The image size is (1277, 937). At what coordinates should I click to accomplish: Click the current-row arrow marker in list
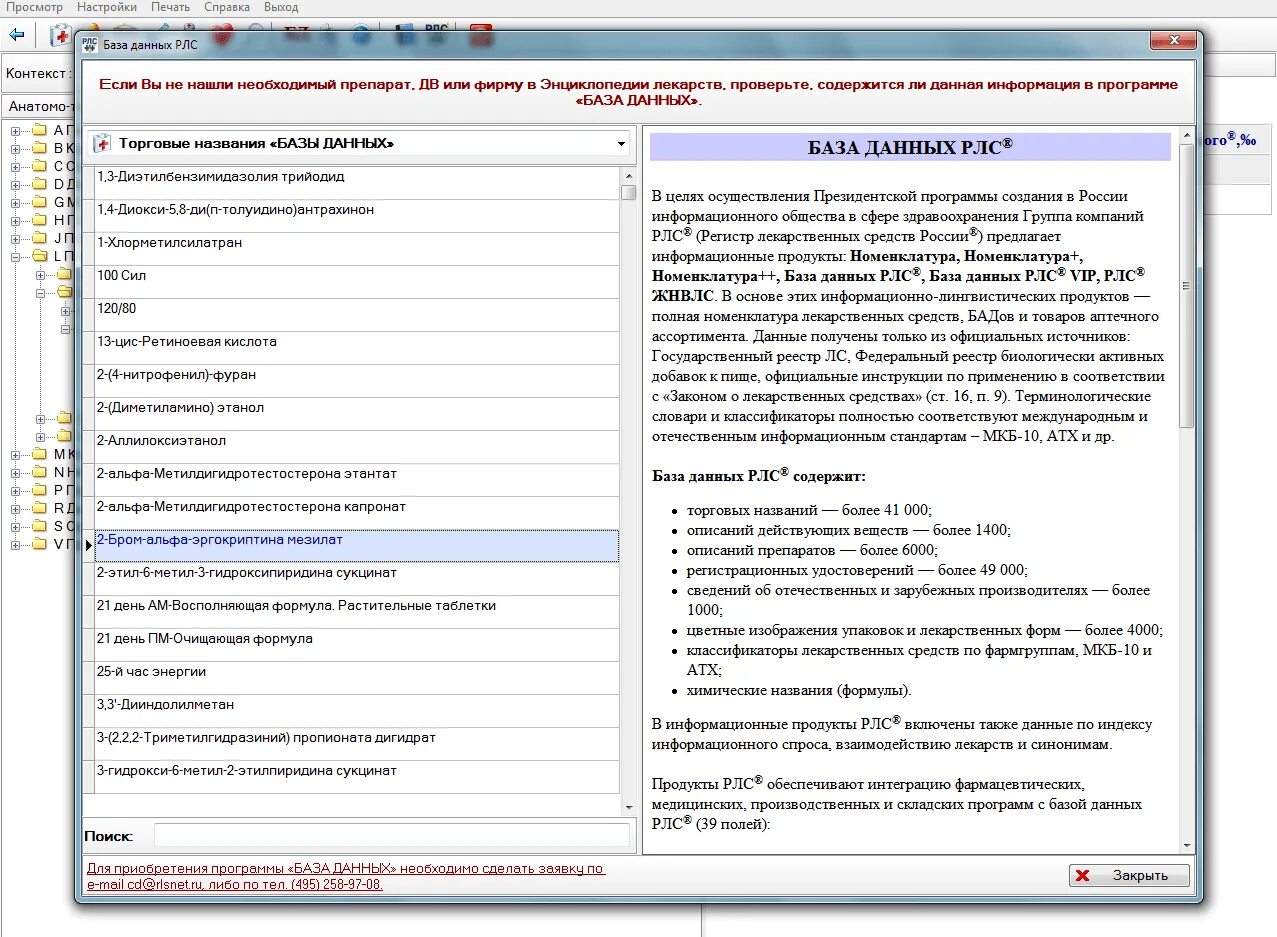pyautogui.click(x=89, y=546)
